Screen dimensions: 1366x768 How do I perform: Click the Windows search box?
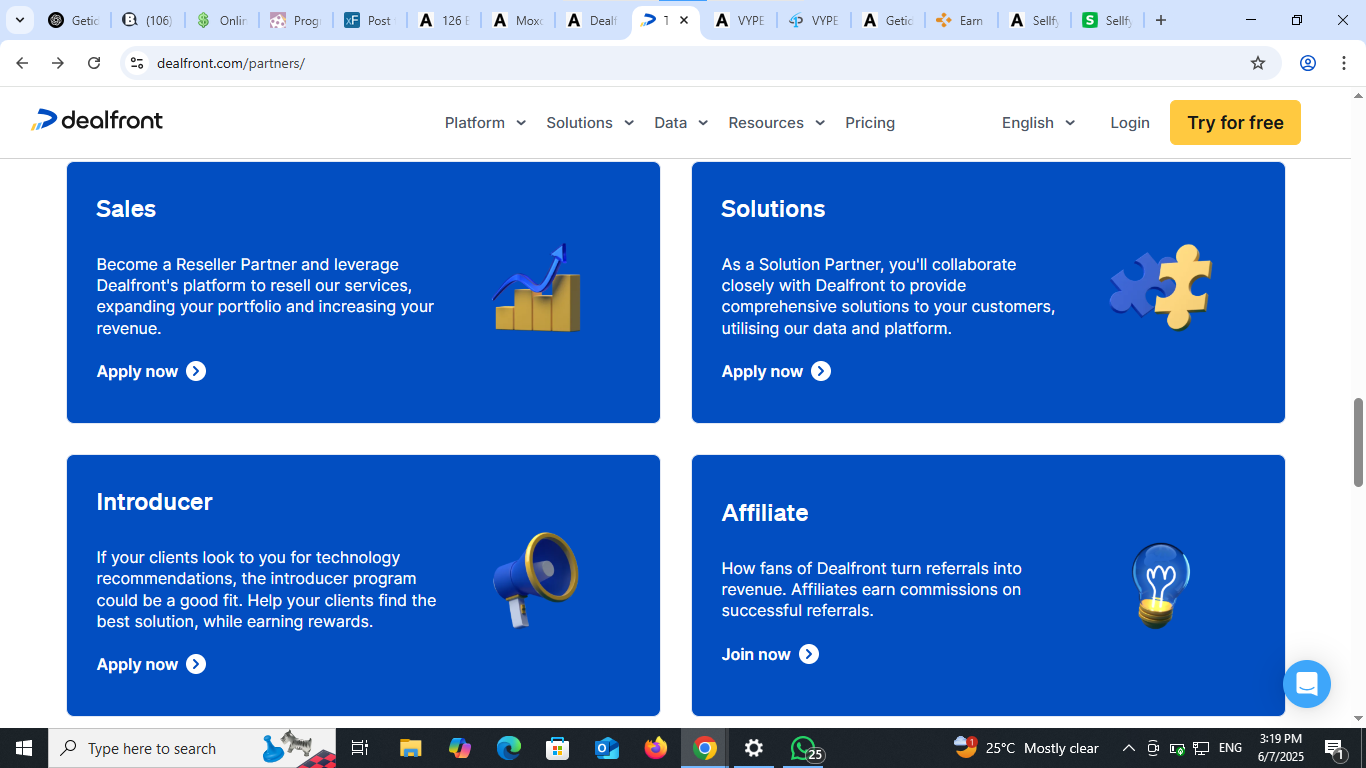point(191,748)
